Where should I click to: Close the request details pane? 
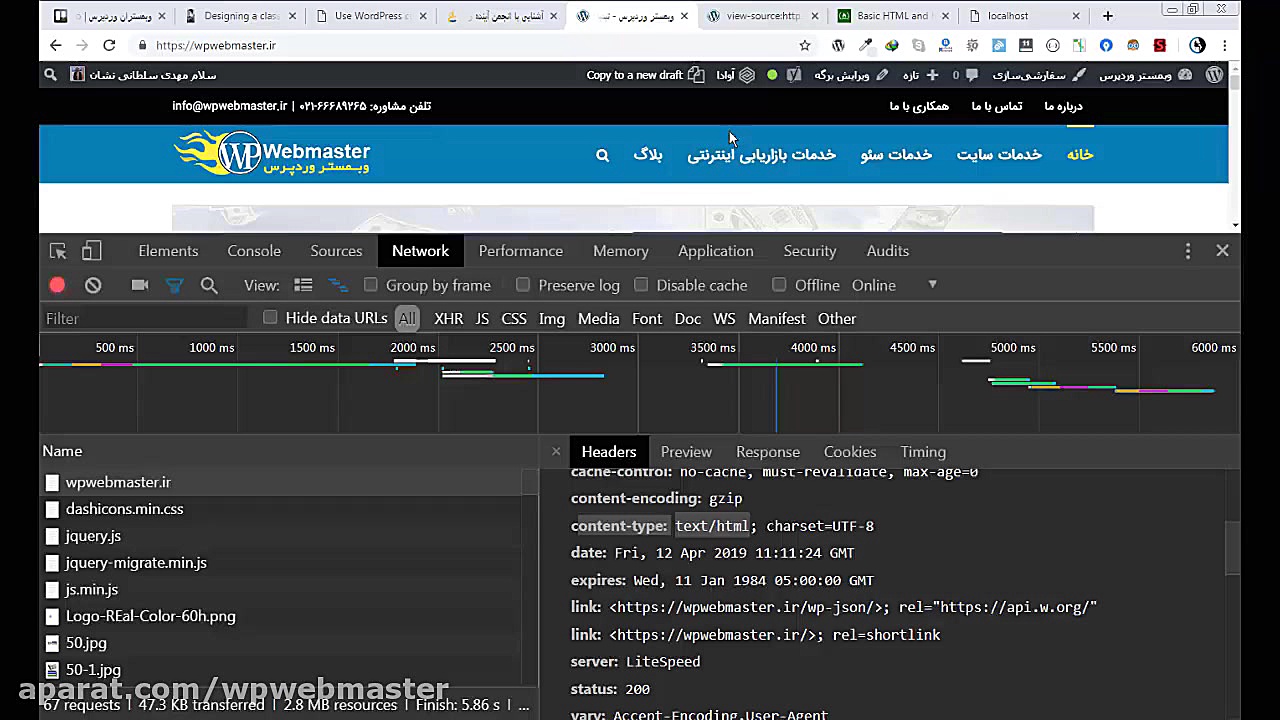click(x=556, y=452)
